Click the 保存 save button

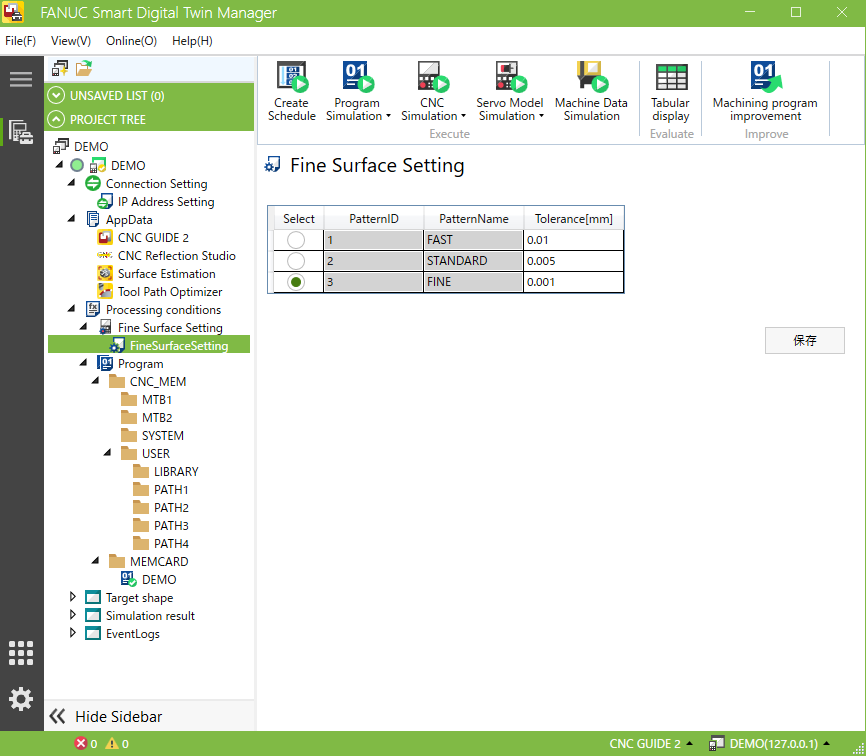click(x=804, y=340)
